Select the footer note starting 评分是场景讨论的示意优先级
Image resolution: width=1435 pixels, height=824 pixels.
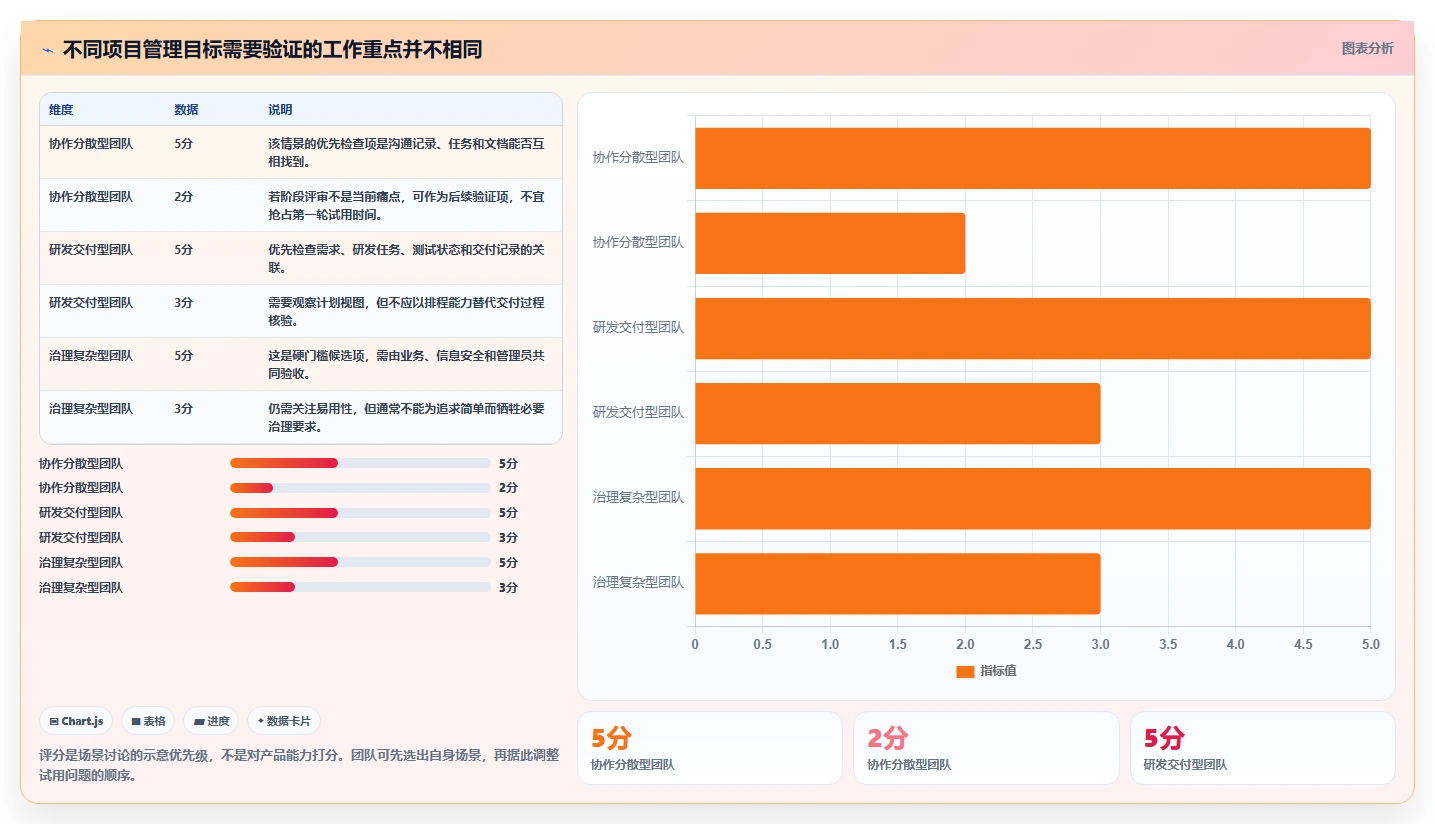(299, 765)
